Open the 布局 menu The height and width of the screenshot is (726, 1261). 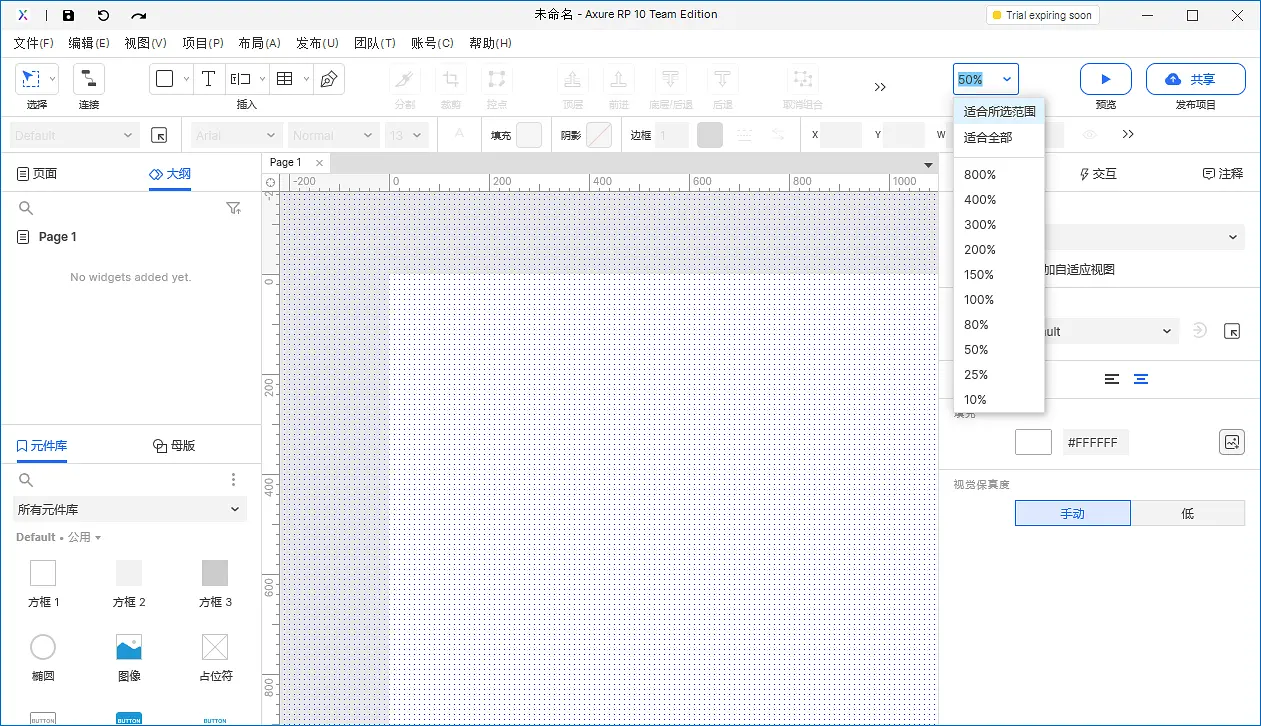click(x=260, y=43)
